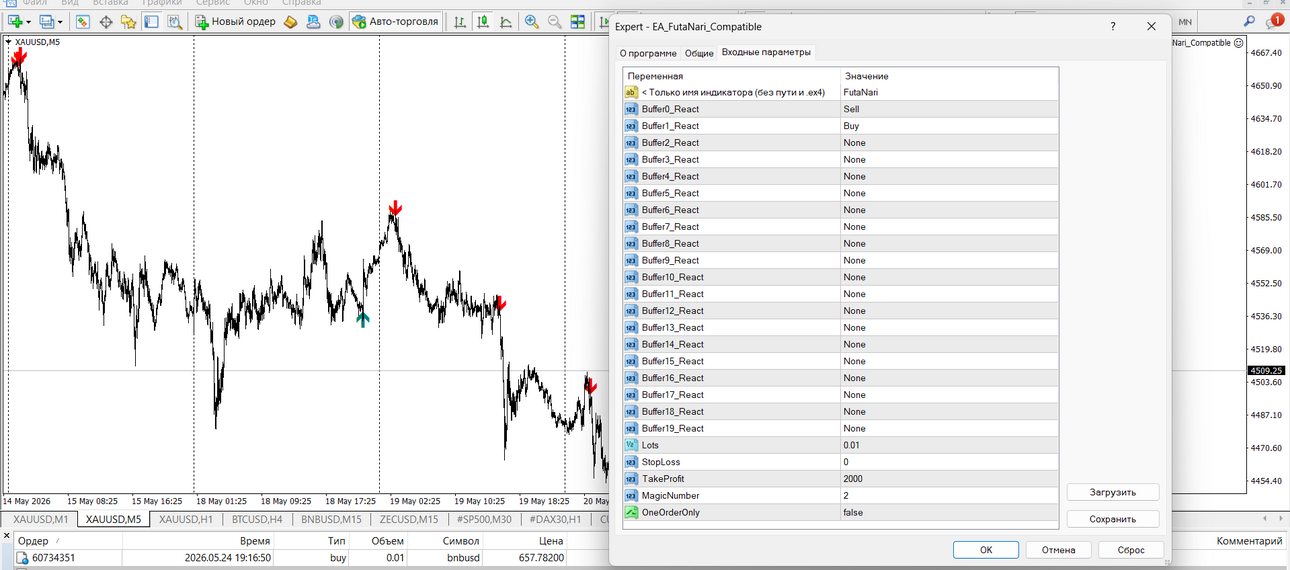Viewport: 1290px width, 570px height.
Task: Open the Графики menu
Action: tap(162, 3)
